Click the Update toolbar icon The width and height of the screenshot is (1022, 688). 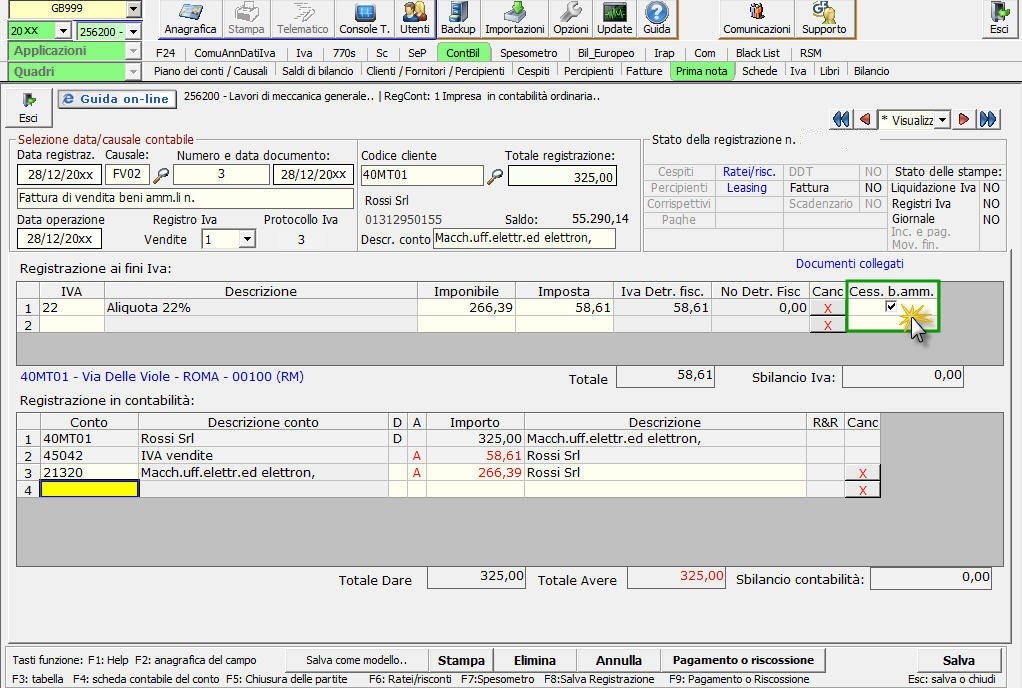[614, 19]
